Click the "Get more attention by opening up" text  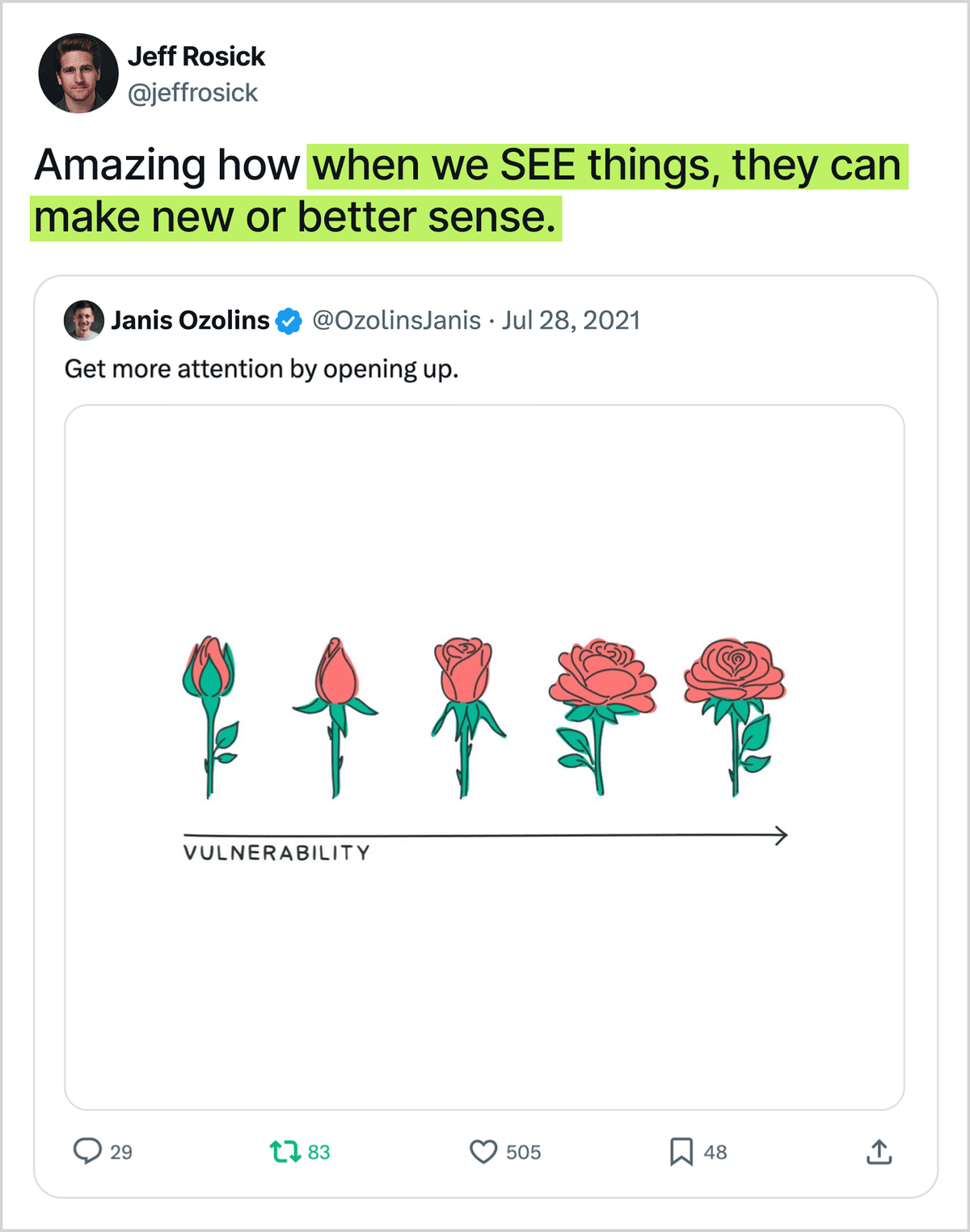(261, 369)
